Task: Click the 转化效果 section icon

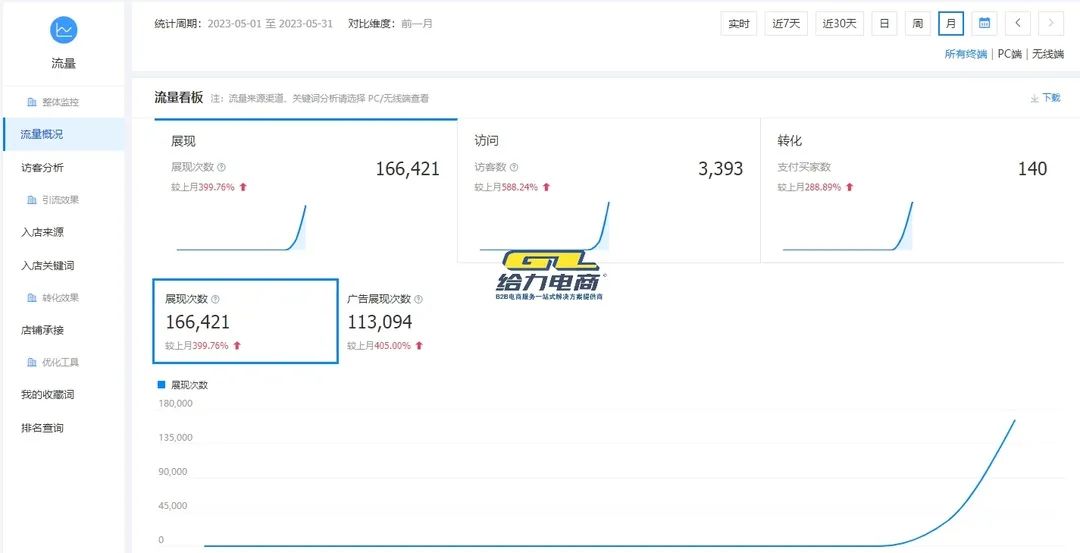Action: (32, 298)
